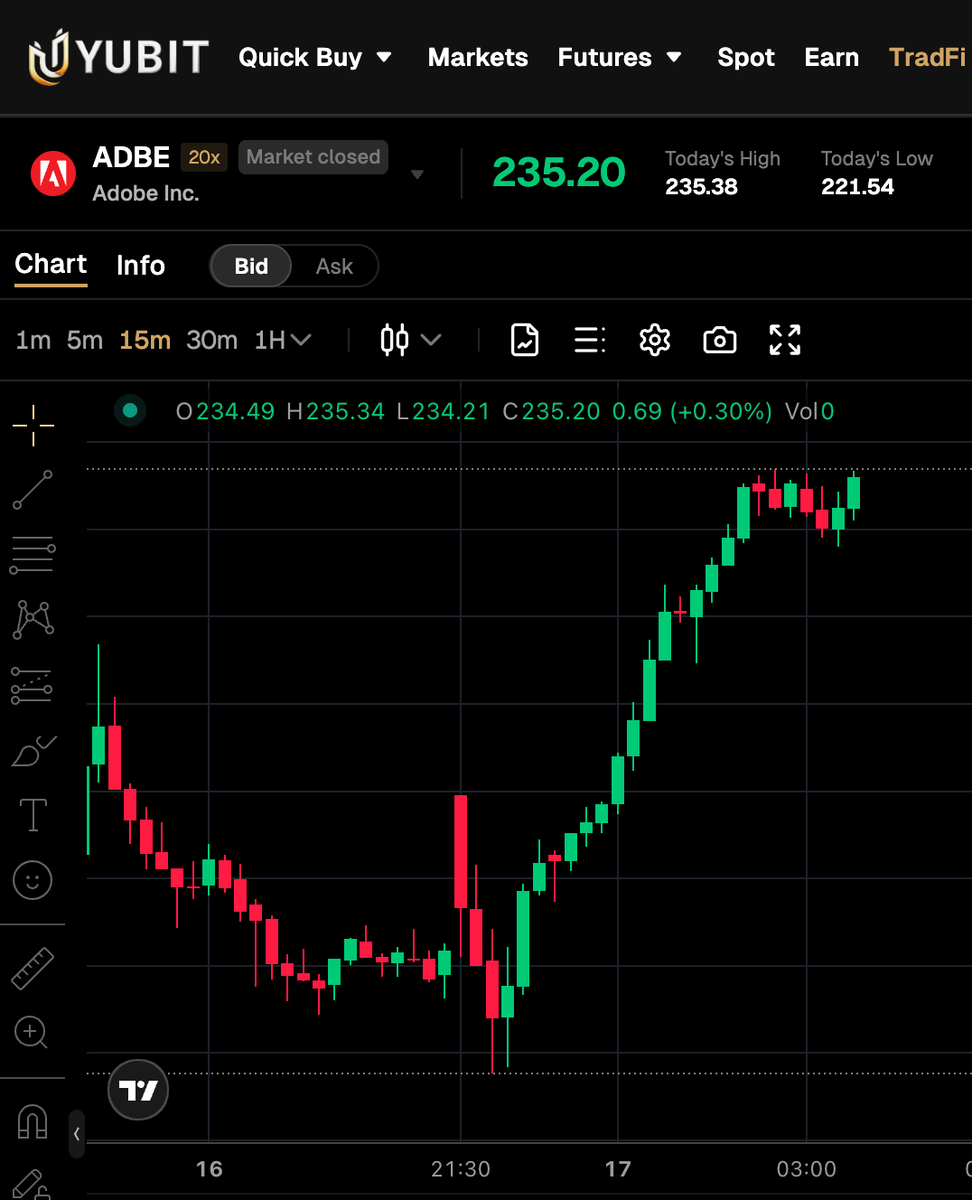Toggle the green symbol status dot

pyautogui.click(x=129, y=410)
